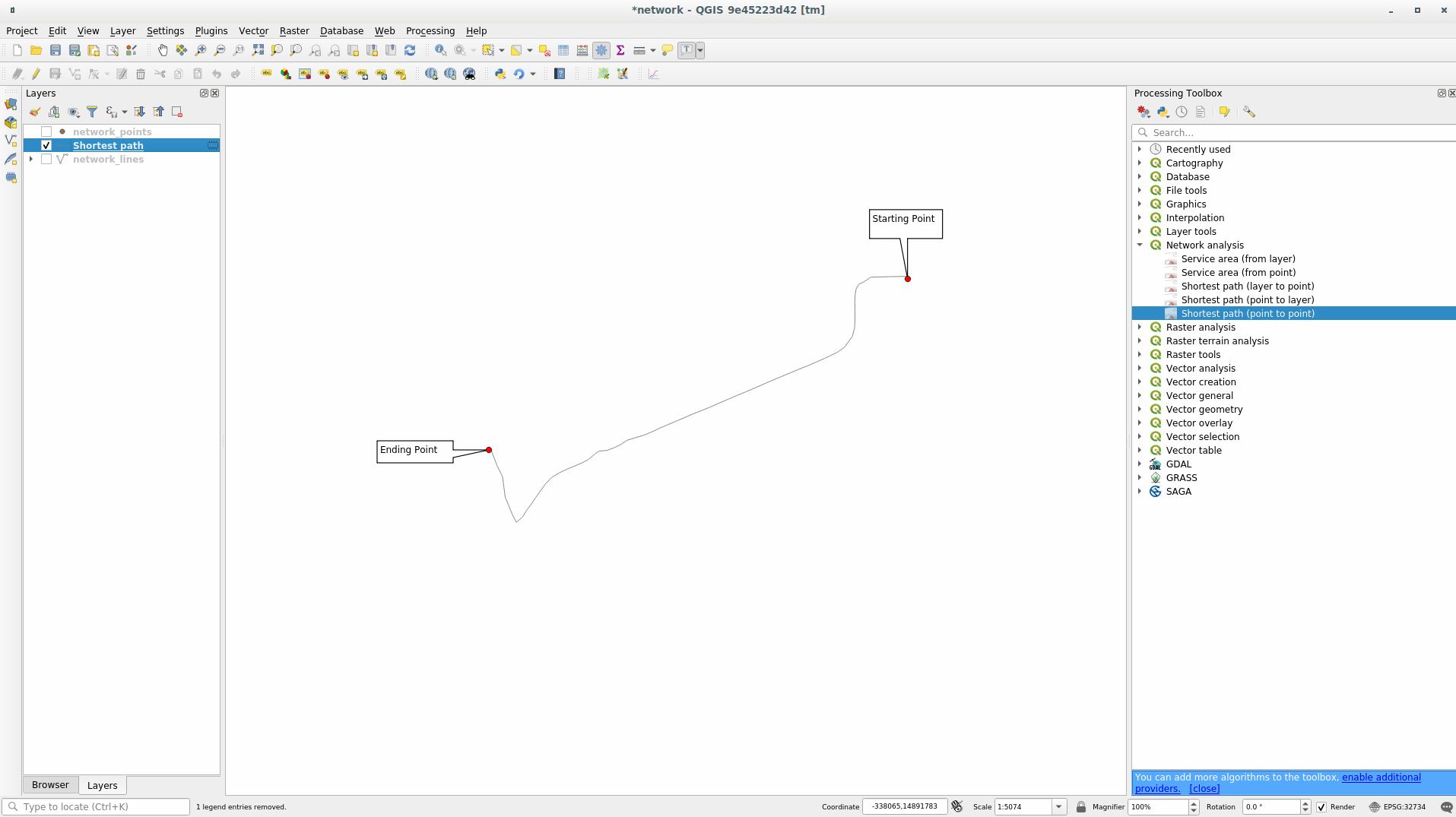1456x817 pixels.
Task: Toggle the Render checkbox in status bar
Action: (x=1322, y=806)
